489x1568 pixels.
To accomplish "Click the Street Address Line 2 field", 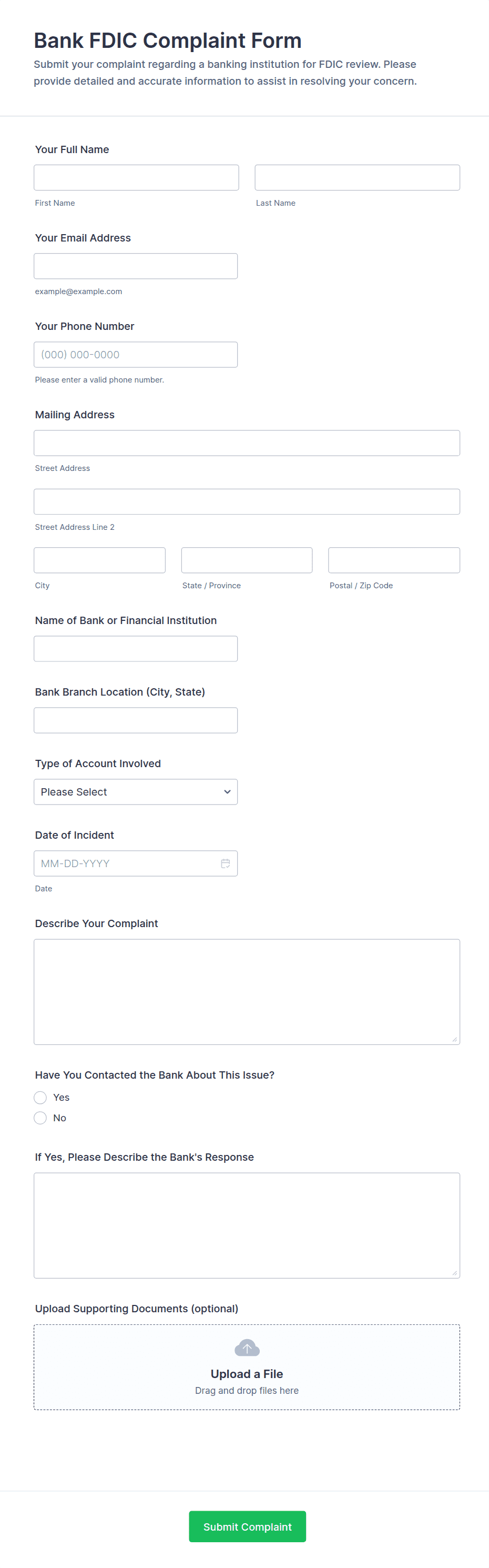I will point(246,501).
